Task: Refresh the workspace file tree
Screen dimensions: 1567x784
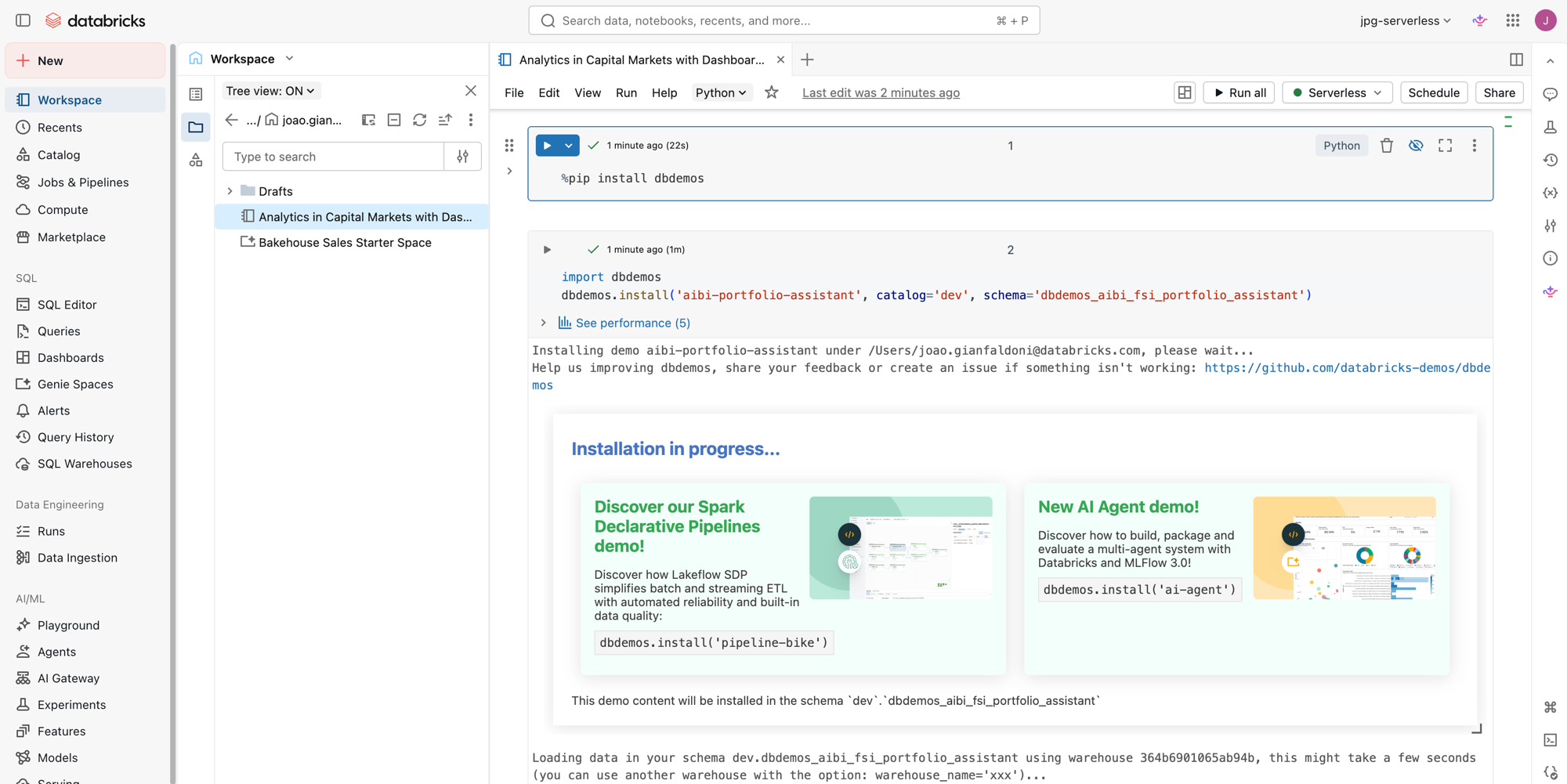Action: click(420, 120)
